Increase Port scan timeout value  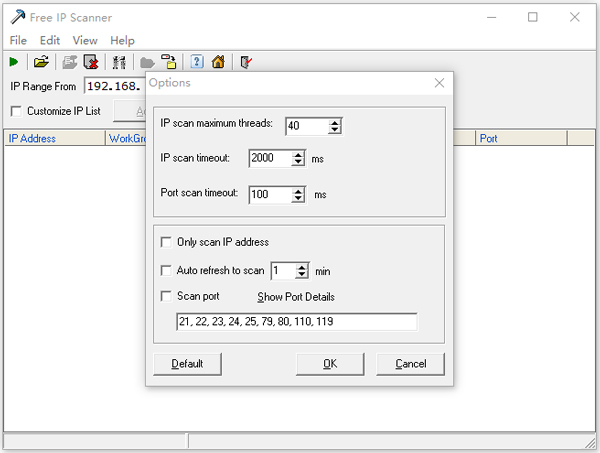(x=298, y=191)
